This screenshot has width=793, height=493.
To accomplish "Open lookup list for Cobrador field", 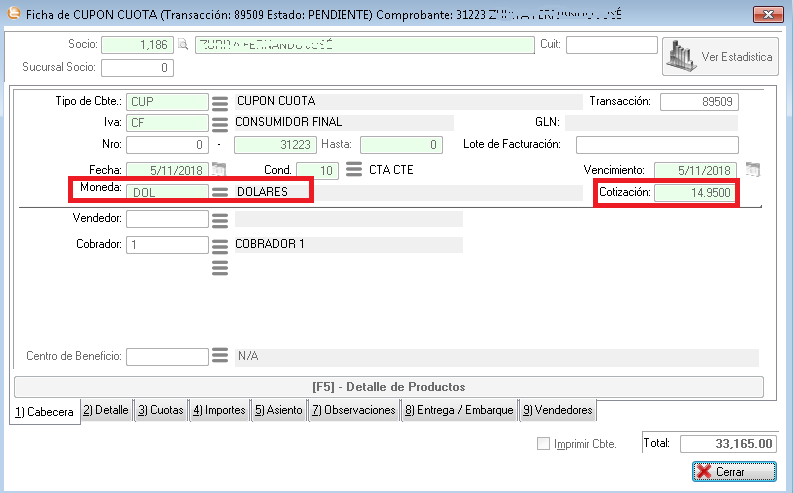I will (x=220, y=245).
